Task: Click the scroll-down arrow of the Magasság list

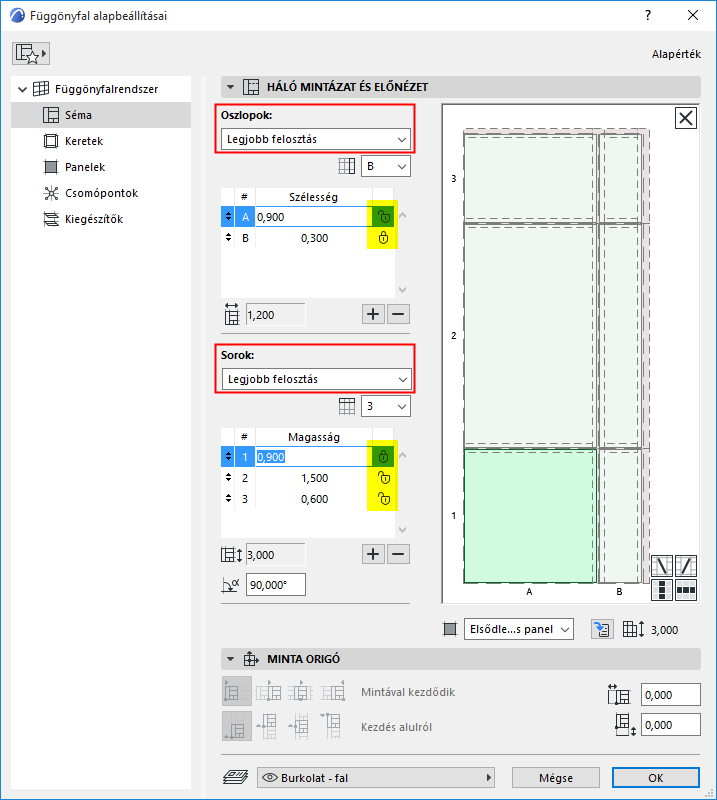Action: coord(402,530)
